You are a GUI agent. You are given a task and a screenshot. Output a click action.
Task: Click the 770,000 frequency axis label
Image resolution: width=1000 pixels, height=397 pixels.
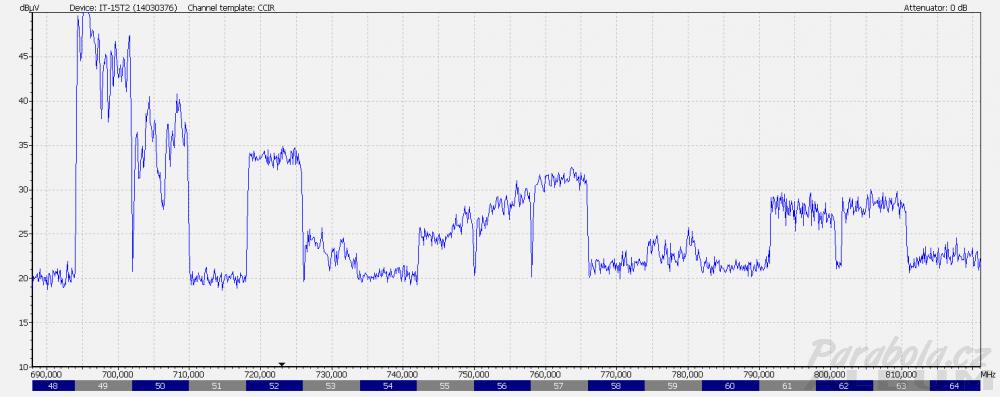(616, 374)
